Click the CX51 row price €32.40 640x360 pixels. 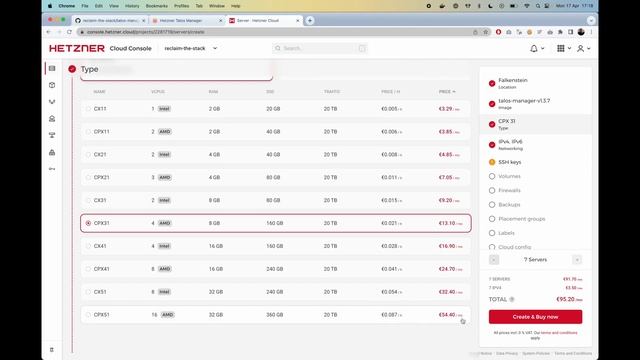click(451, 292)
